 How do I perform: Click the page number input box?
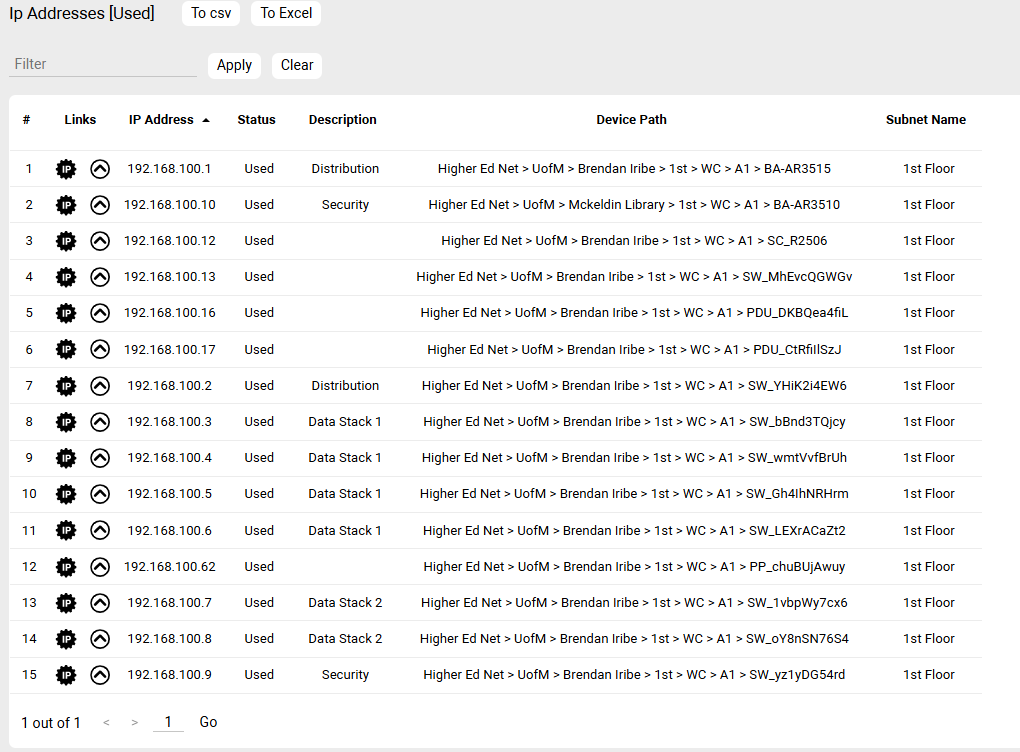168,722
